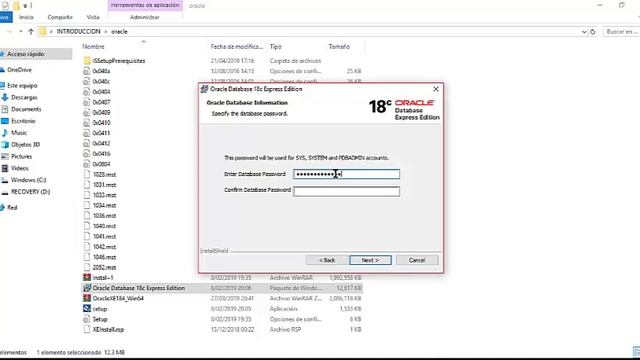
Task: Select the 0x040c file icon
Action: (87, 82)
